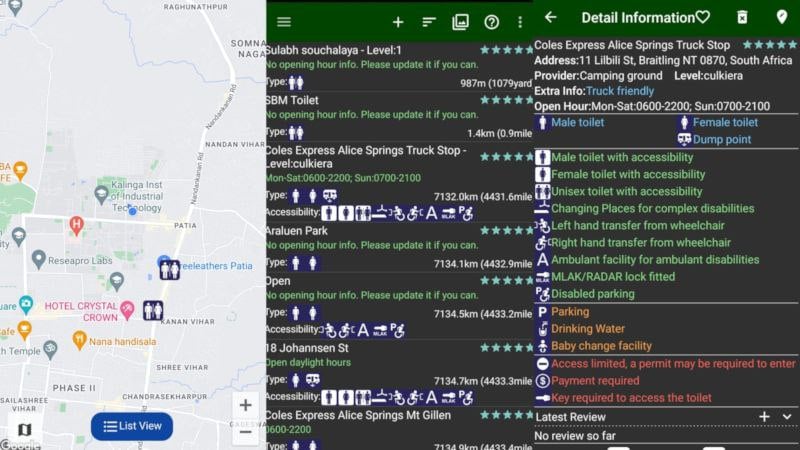Add a review with the plus icon
Viewport: 800px width, 450px height.
point(764,417)
